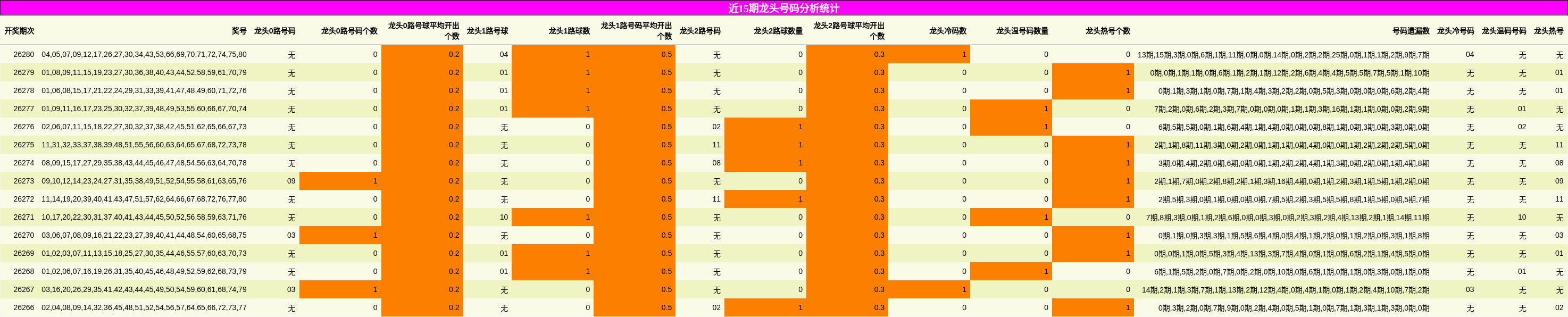The image size is (1568, 317).
Task: Select period cell 26274
Action: point(24,163)
